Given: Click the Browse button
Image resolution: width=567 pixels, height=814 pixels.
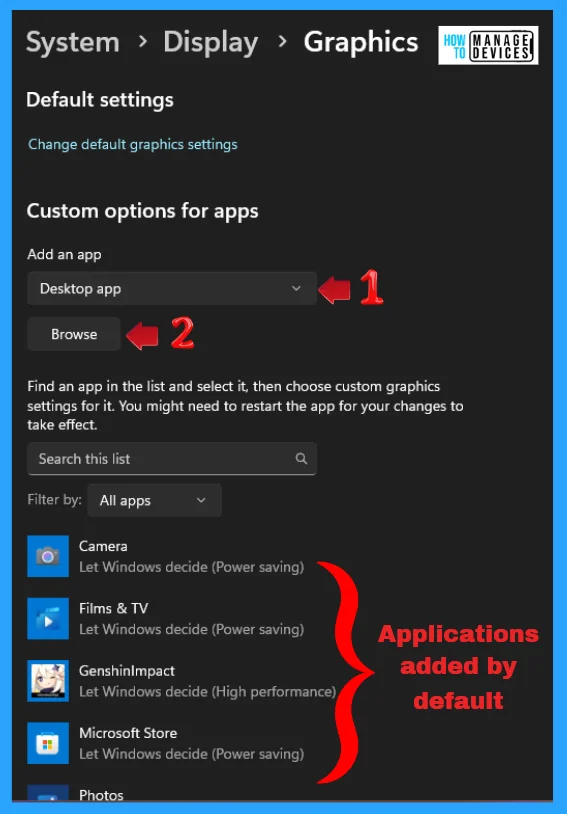Looking at the screenshot, I should (x=74, y=334).
